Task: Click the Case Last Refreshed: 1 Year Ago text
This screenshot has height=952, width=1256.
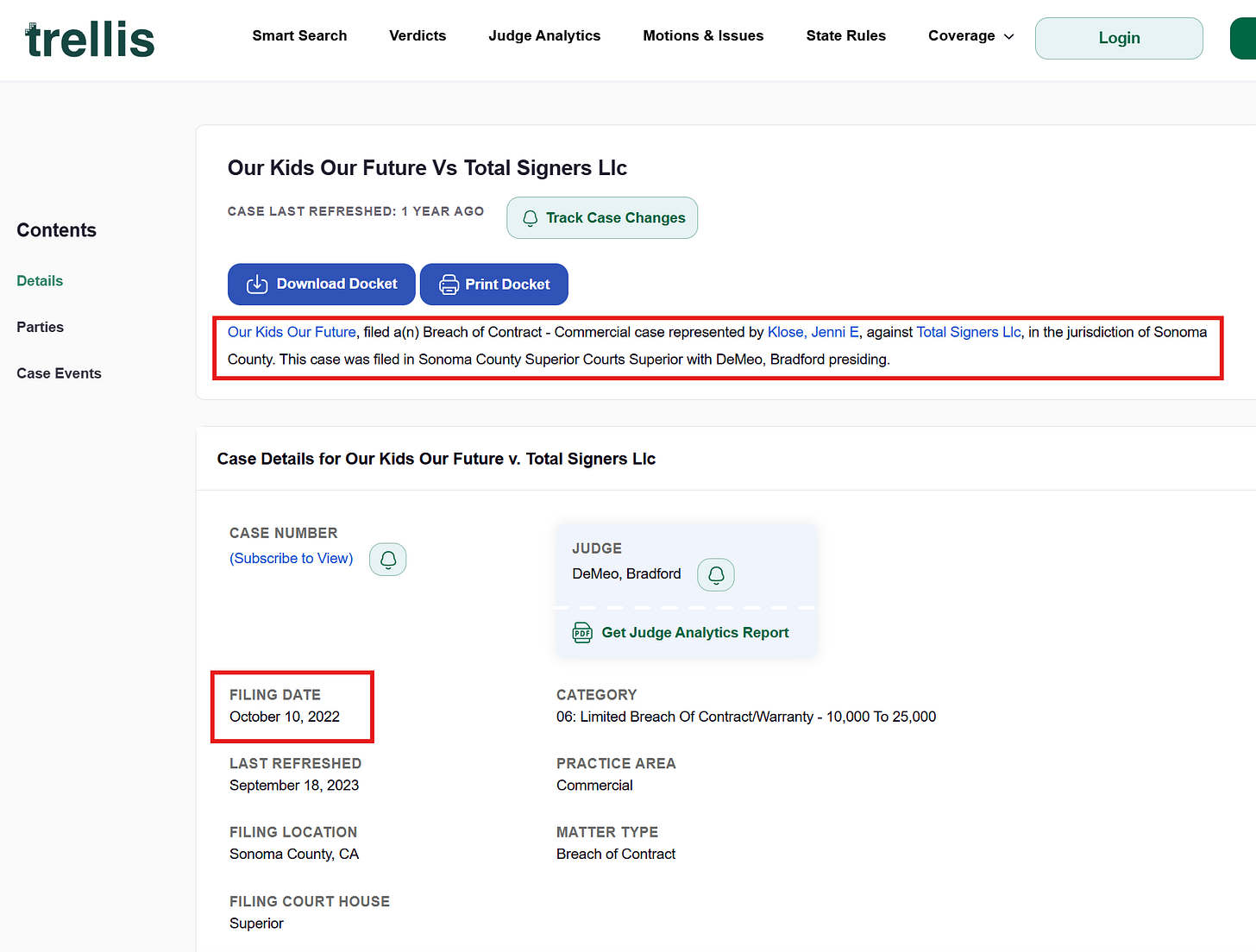Action: [x=355, y=211]
